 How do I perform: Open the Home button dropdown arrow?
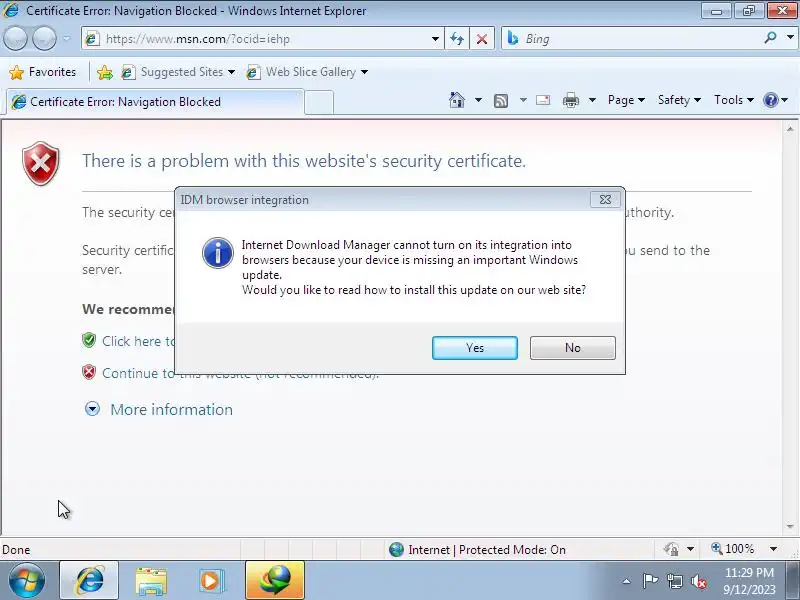pos(478,100)
